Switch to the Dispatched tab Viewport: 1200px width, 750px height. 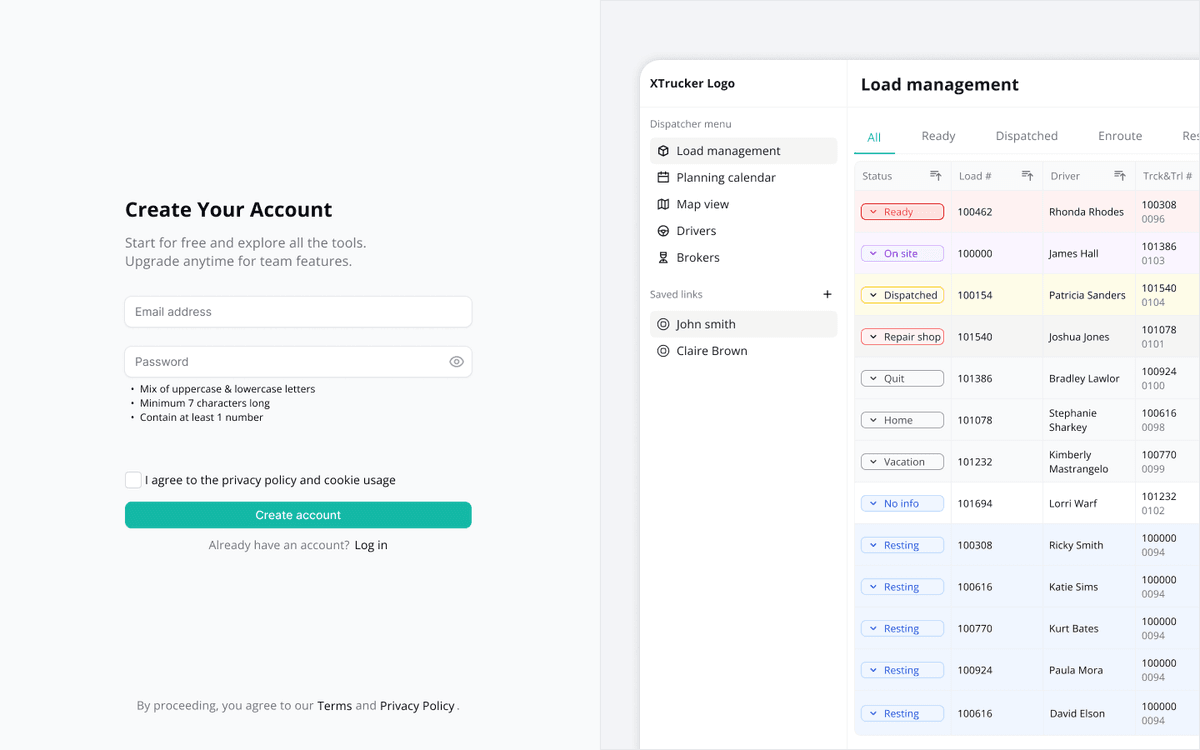tap(1026, 136)
